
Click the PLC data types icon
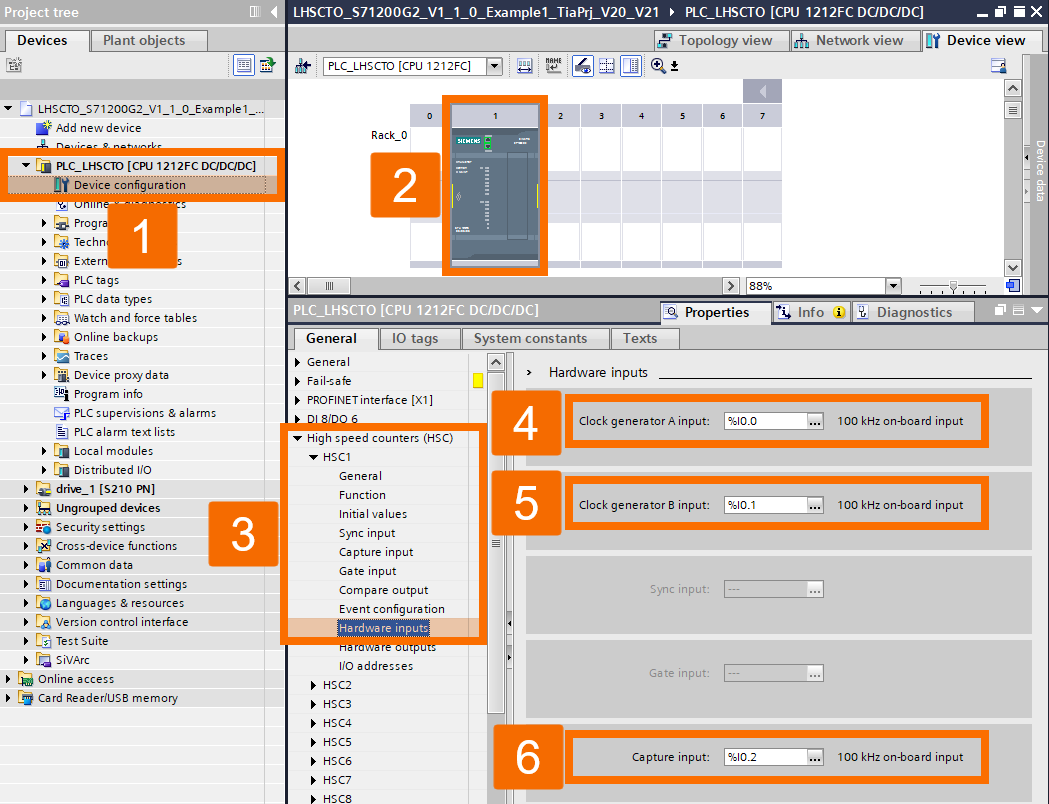pos(62,299)
